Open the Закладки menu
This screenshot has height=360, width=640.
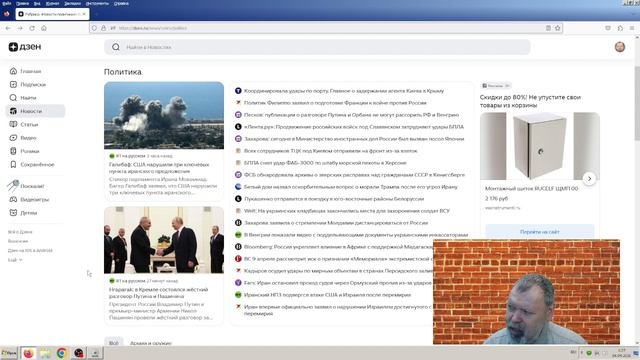(x=72, y=3)
